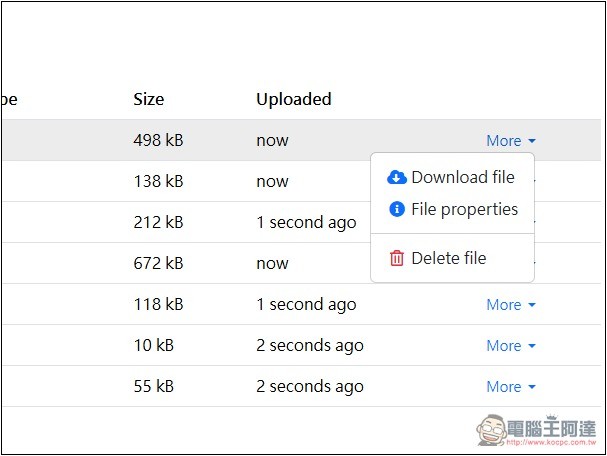Viewport: 607px width, 456px height.
Task: Click '2 seconds ago' beside 55 kB
Action: tap(310, 387)
